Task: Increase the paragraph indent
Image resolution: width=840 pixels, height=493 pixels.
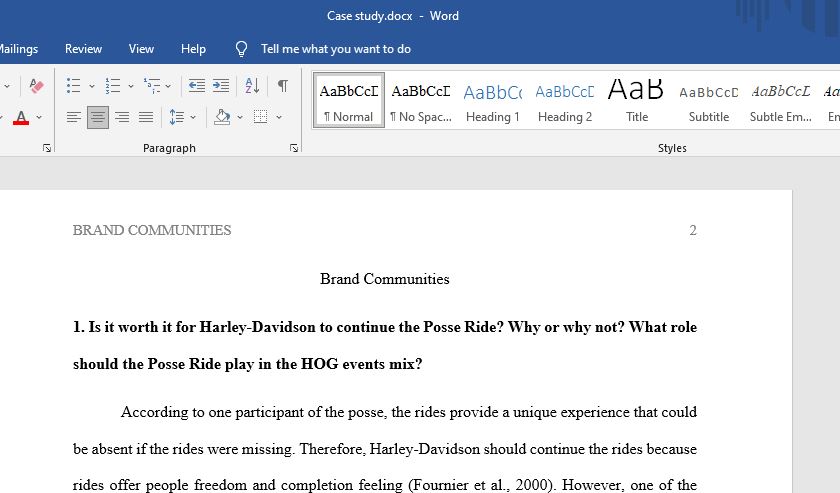Action: tap(221, 86)
